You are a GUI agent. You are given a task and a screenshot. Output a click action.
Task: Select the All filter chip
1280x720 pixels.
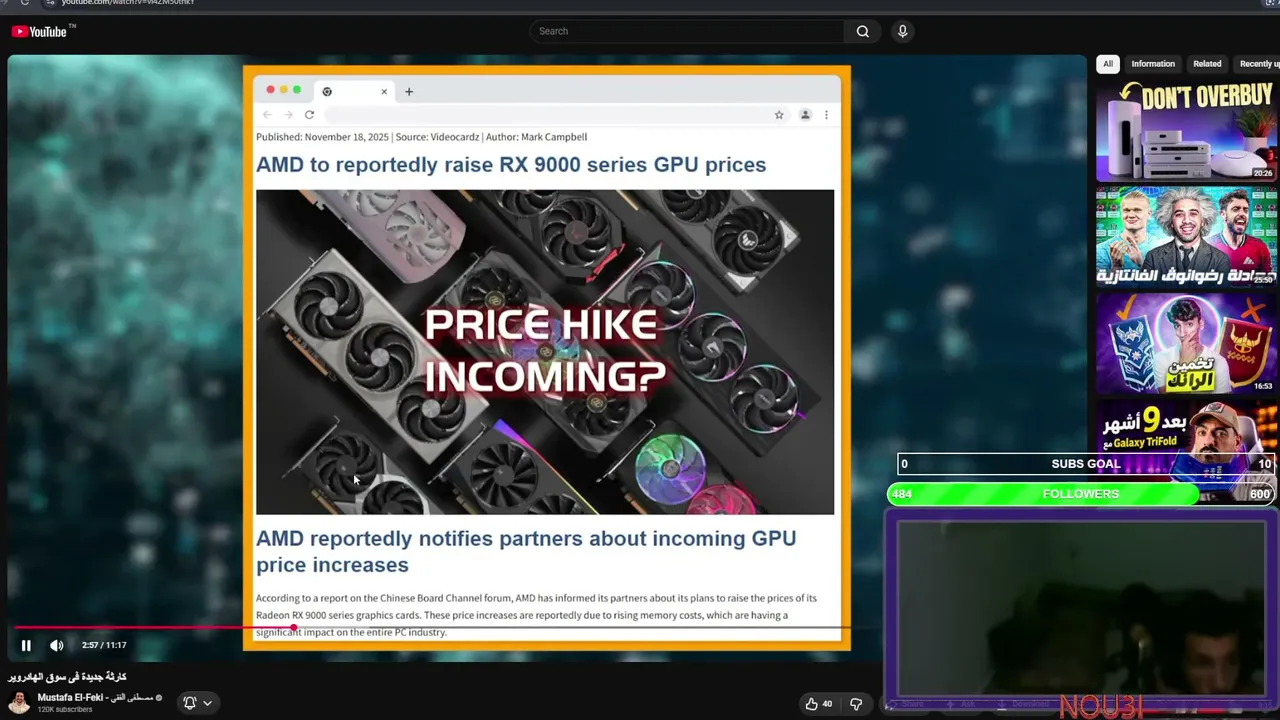tap(1108, 64)
